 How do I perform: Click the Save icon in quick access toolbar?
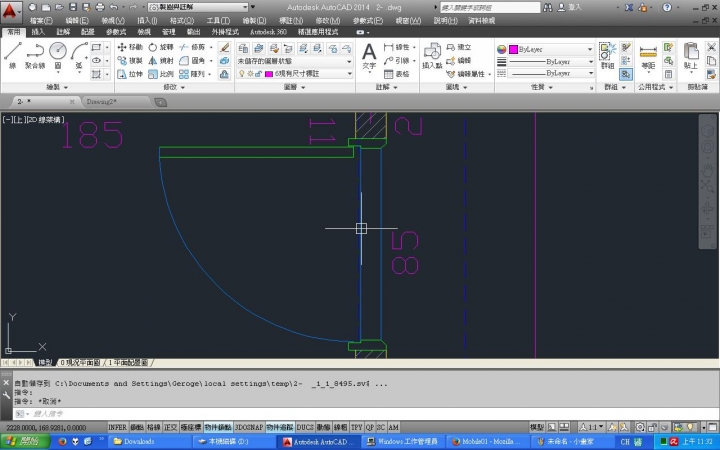point(73,7)
